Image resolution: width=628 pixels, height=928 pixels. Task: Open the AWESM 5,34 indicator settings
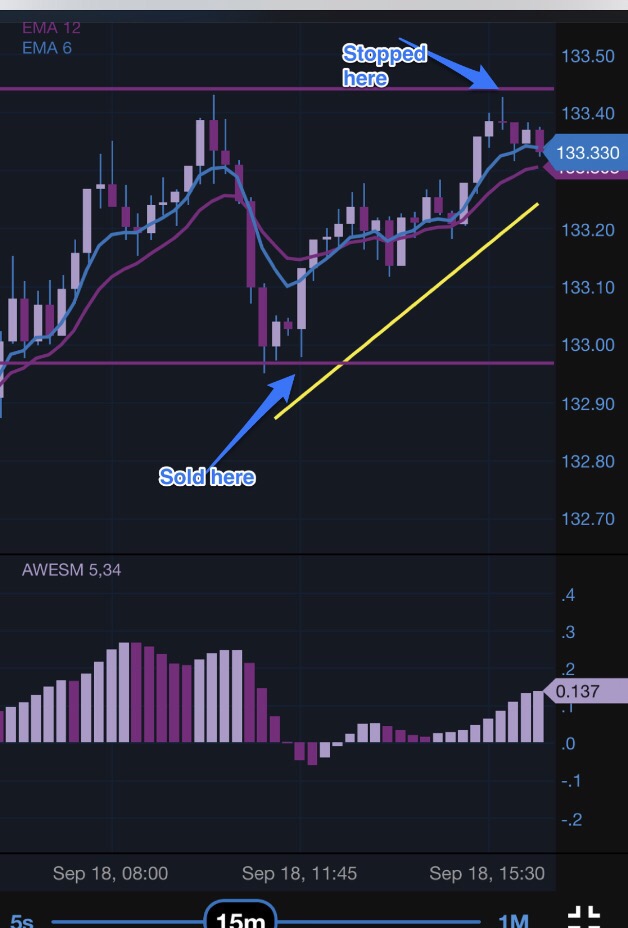coord(72,570)
